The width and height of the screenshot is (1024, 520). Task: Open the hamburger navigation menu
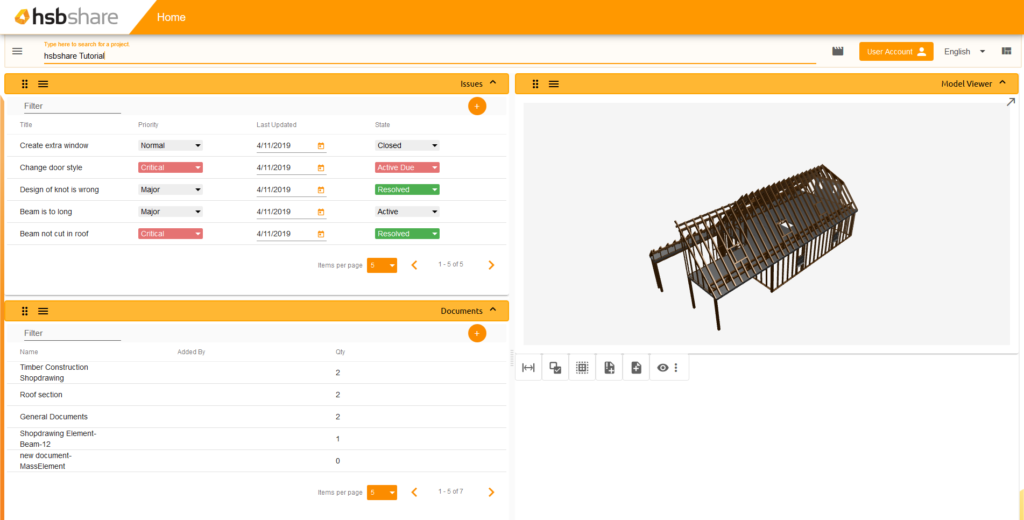tap(18, 52)
